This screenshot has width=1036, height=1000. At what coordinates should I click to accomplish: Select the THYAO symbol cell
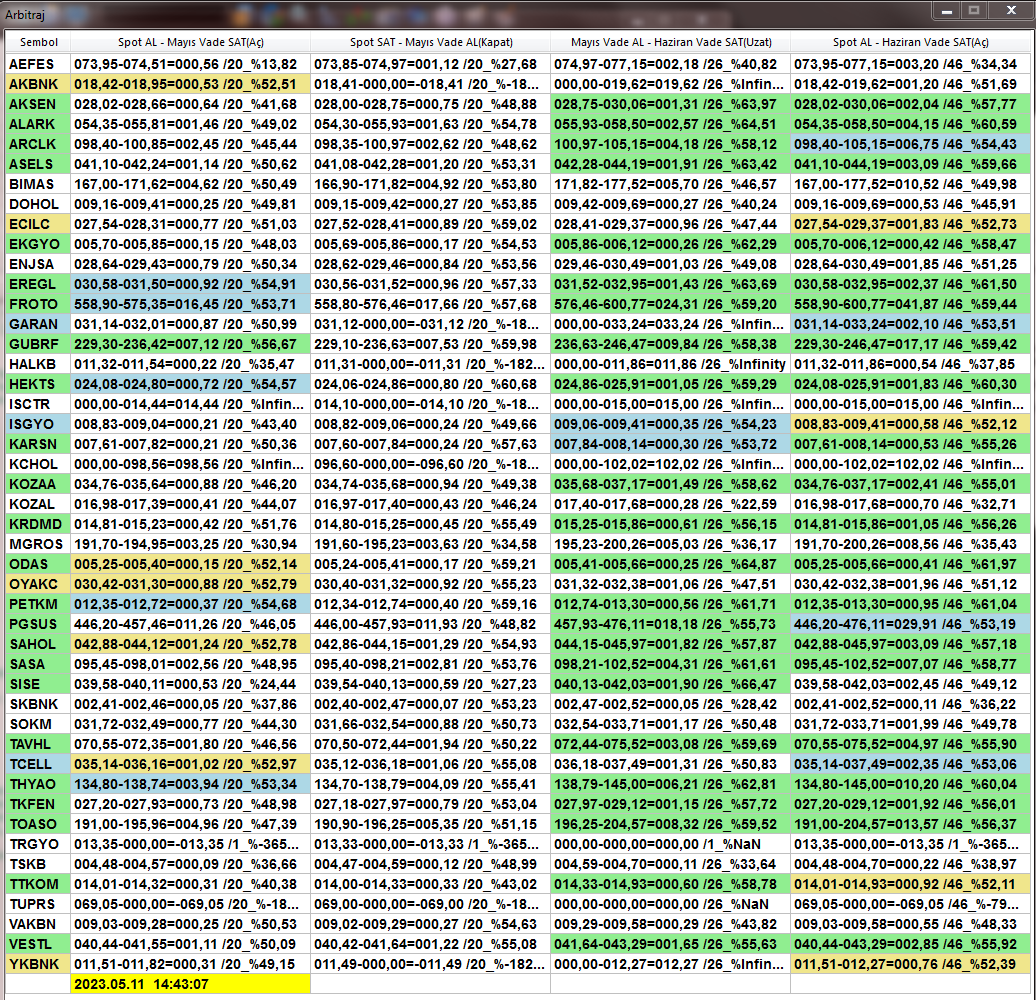[x=38, y=784]
